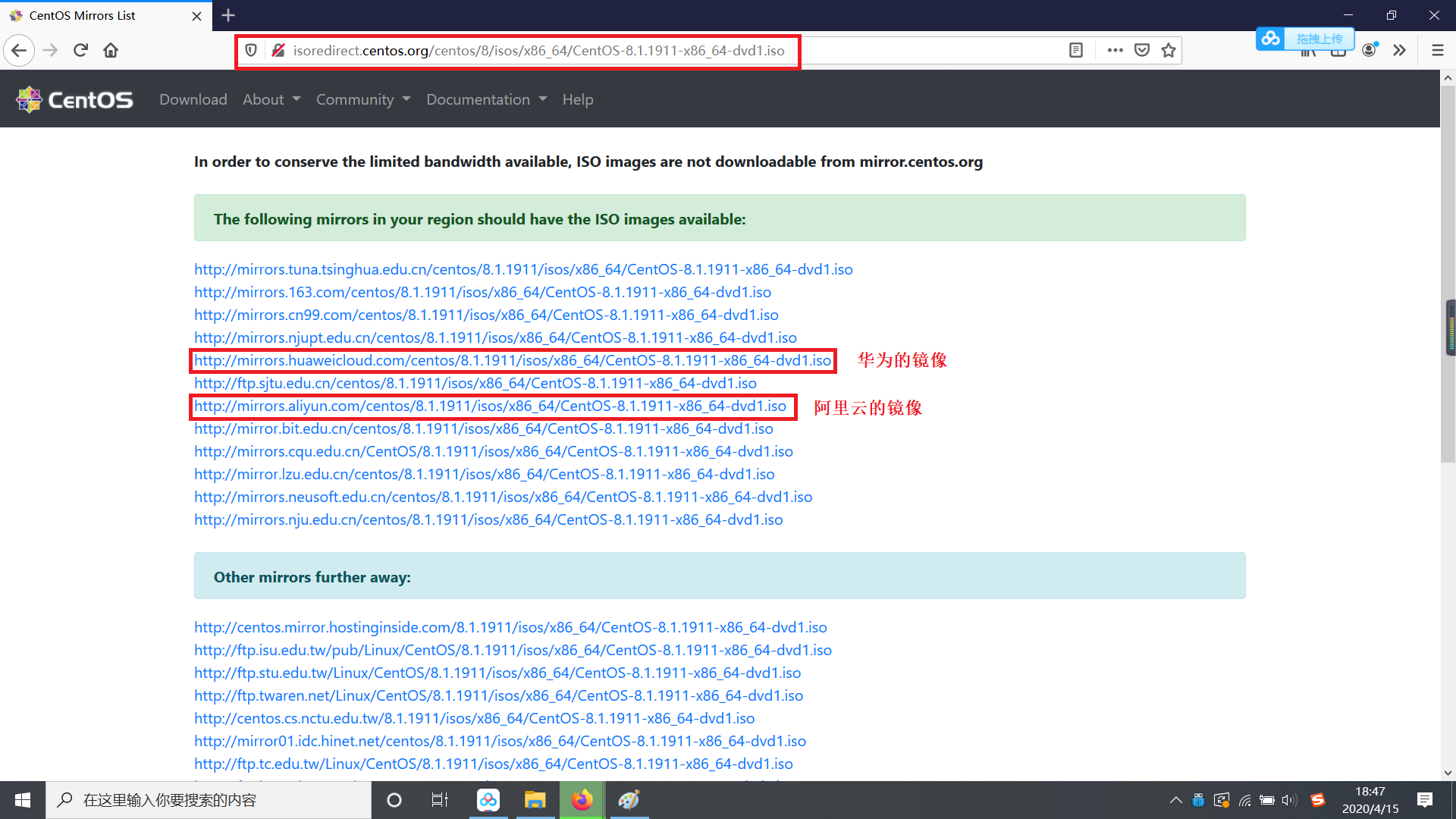Click Sogou input method tray icon

pyautogui.click(x=1318, y=800)
